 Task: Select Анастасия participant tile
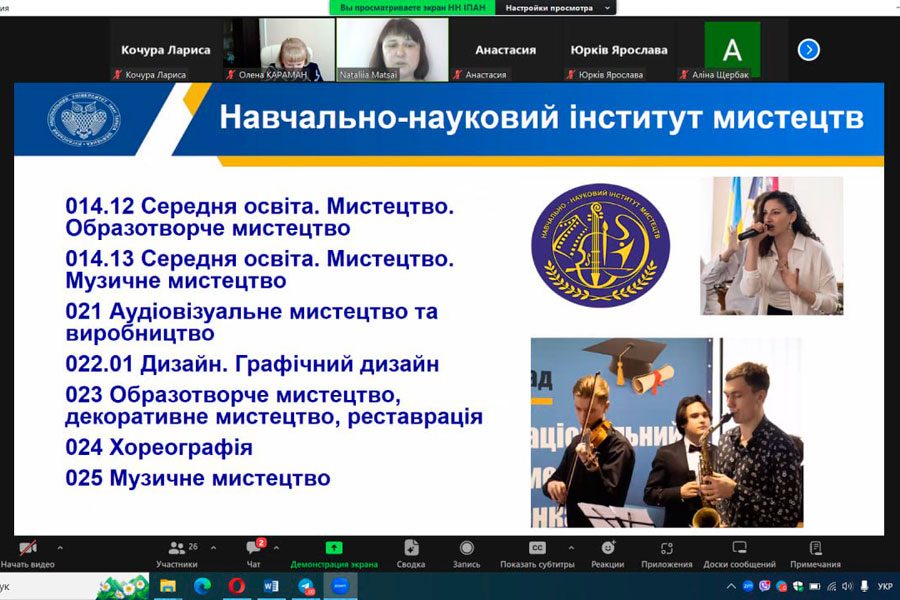click(505, 49)
